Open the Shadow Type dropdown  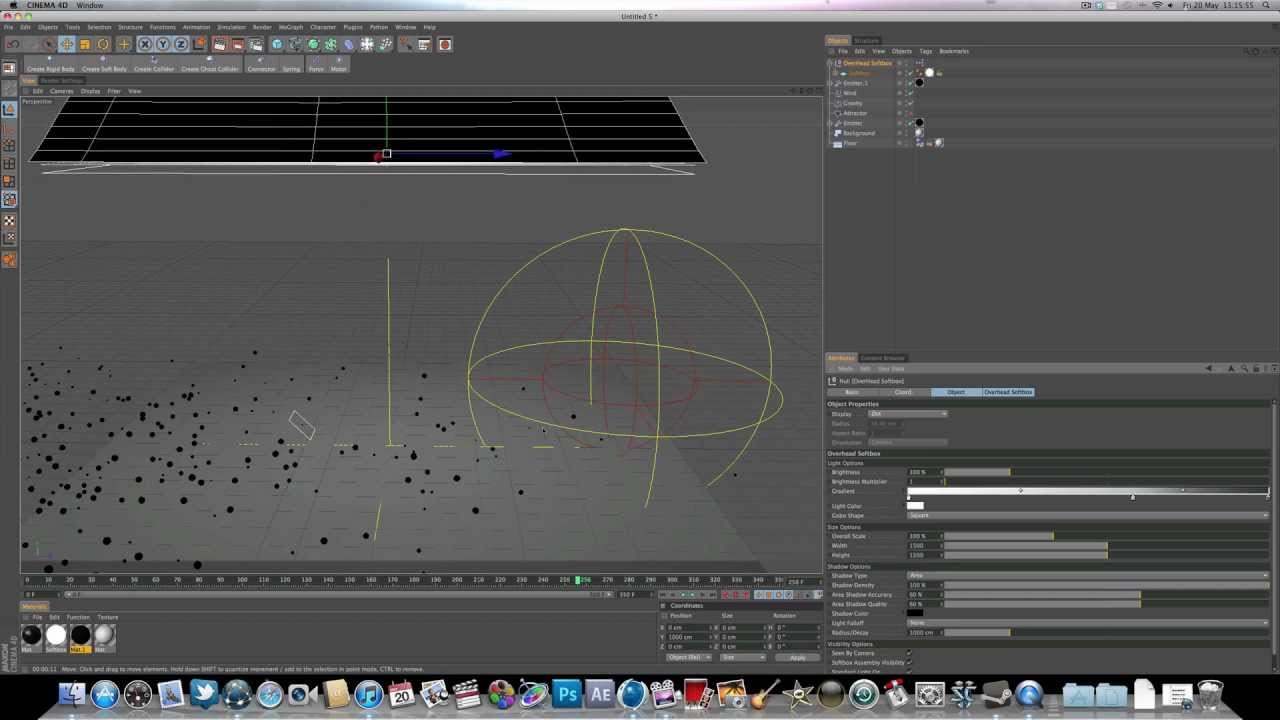pos(1087,576)
